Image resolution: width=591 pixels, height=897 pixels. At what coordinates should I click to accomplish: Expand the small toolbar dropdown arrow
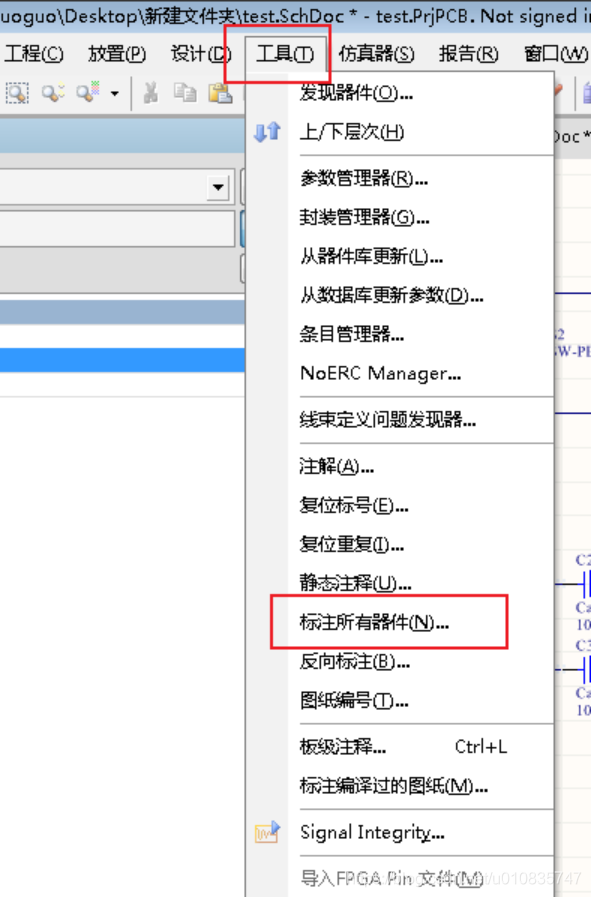point(115,93)
